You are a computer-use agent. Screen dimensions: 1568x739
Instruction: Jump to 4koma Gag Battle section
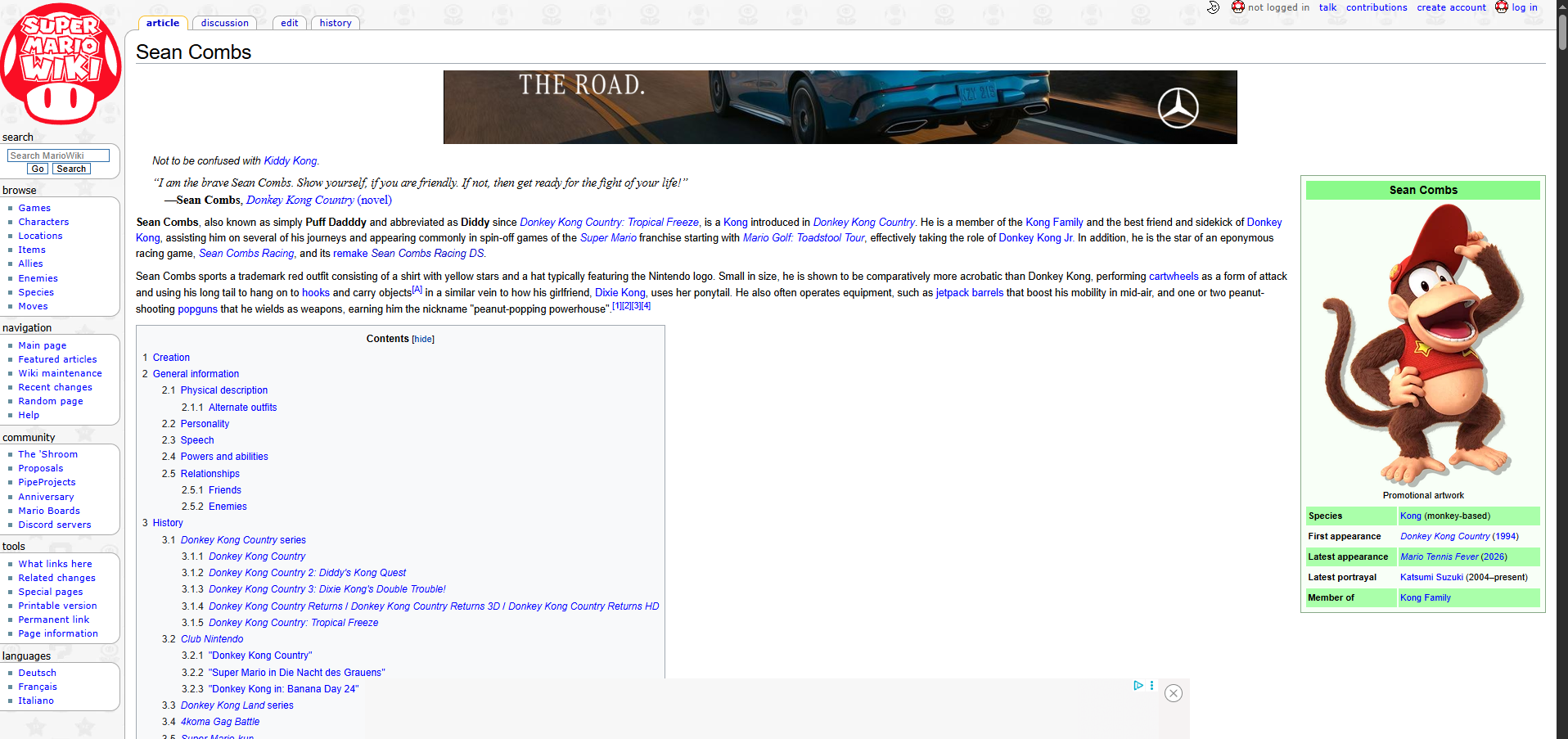point(220,722)
